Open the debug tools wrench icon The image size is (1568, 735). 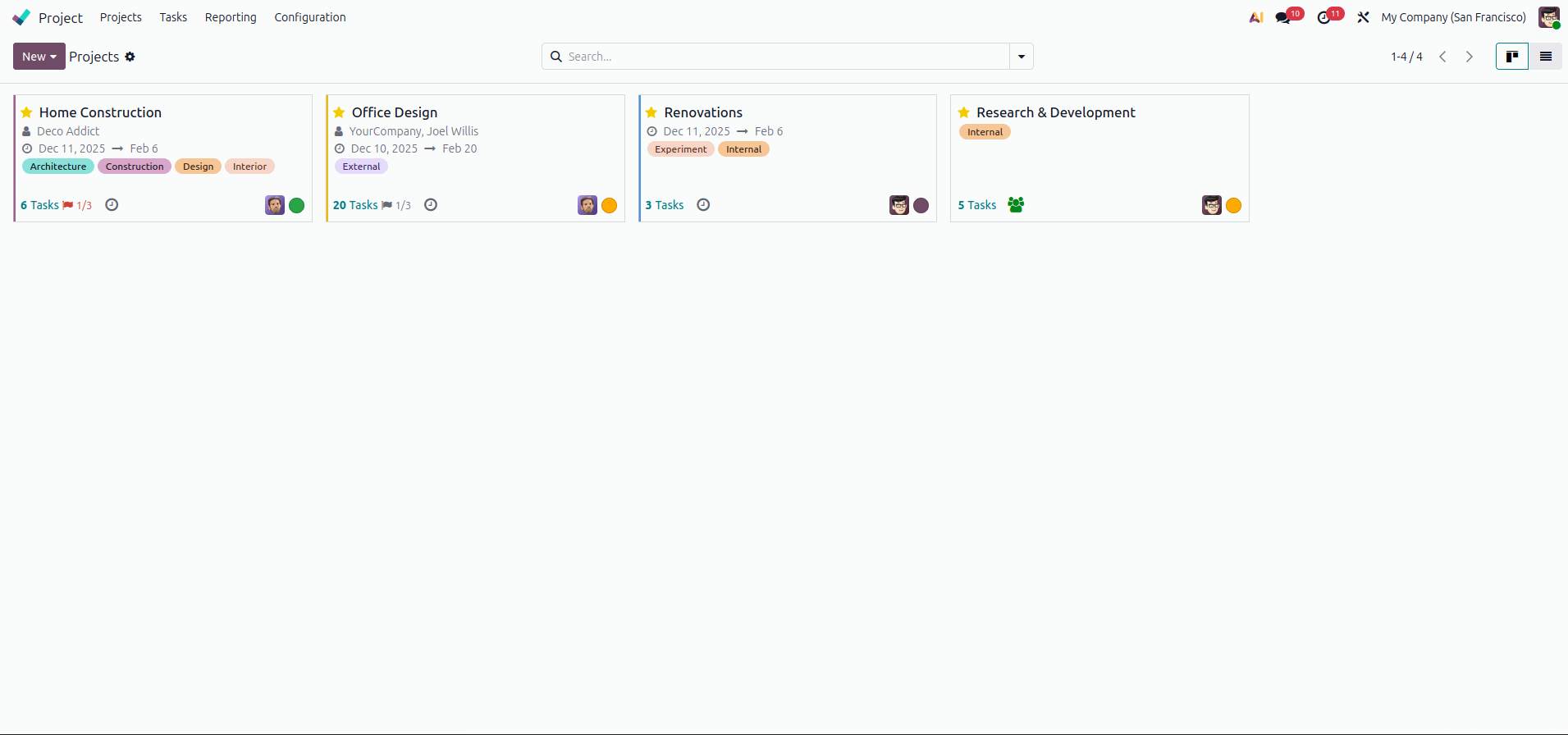tap(1363, 17)
